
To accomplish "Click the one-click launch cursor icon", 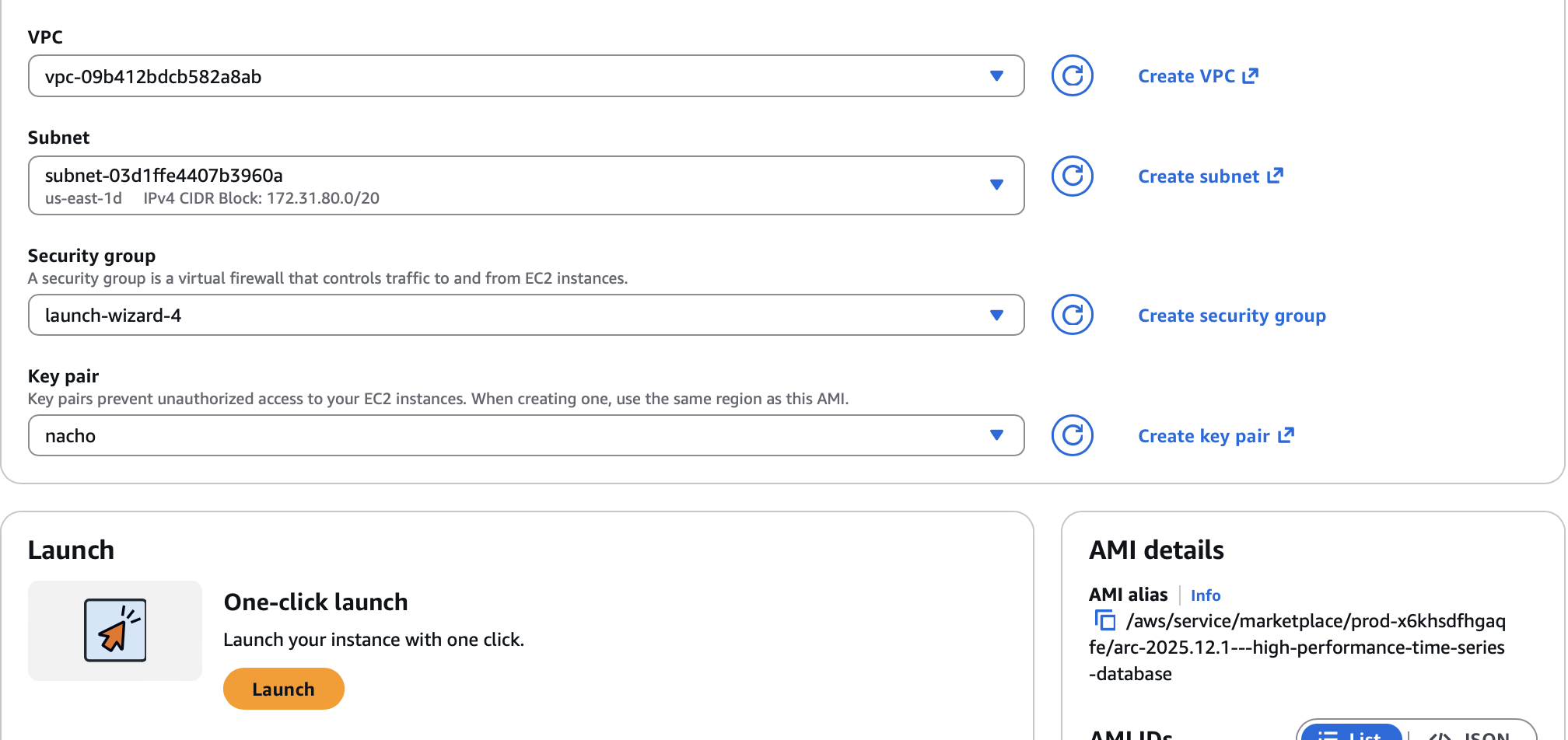I will (114, 630).
